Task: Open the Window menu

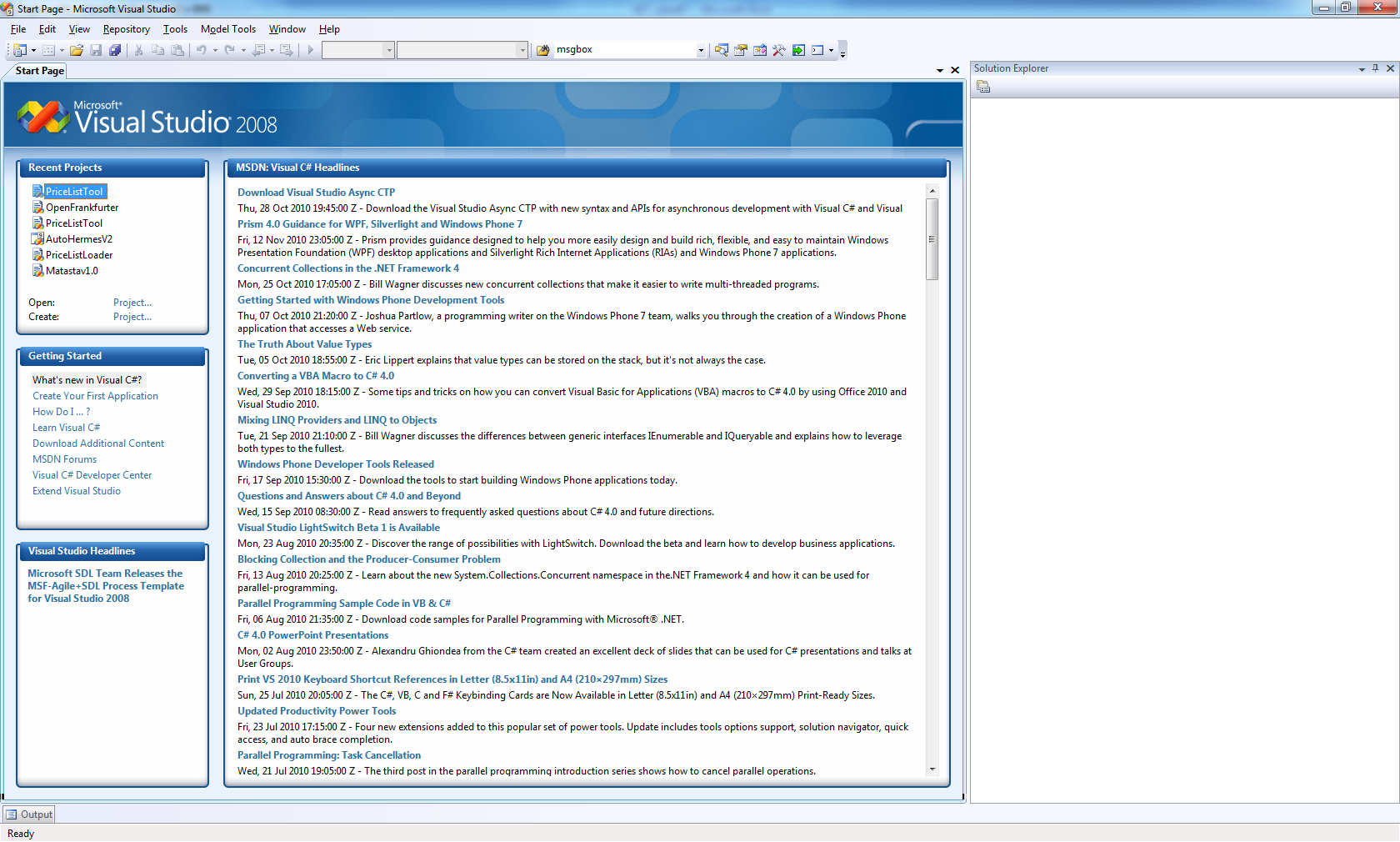Action: point(287,29)
